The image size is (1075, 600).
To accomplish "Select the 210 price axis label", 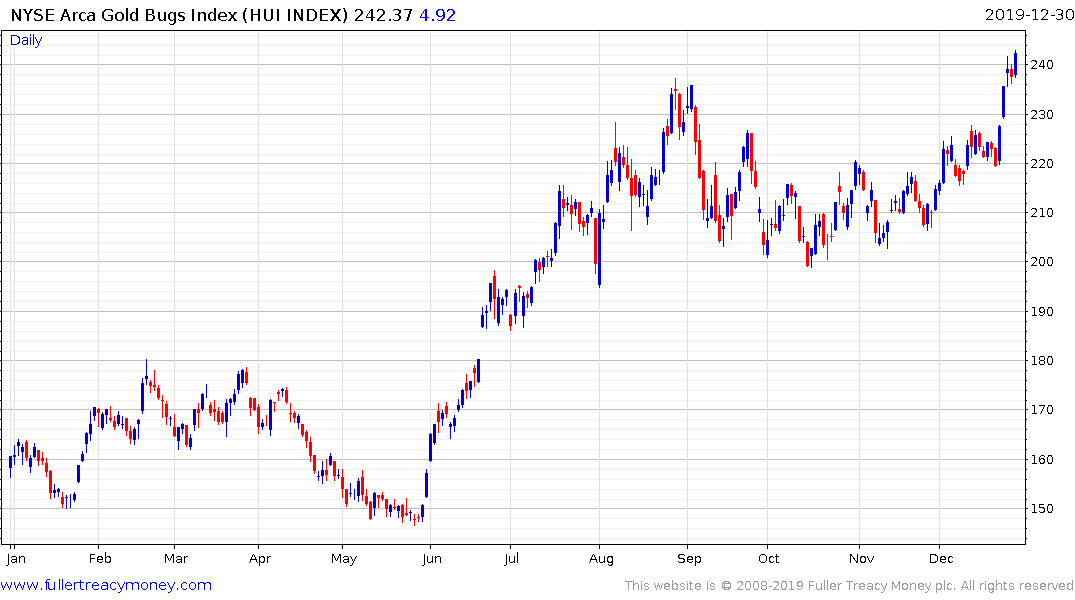I will point(1042,213).
